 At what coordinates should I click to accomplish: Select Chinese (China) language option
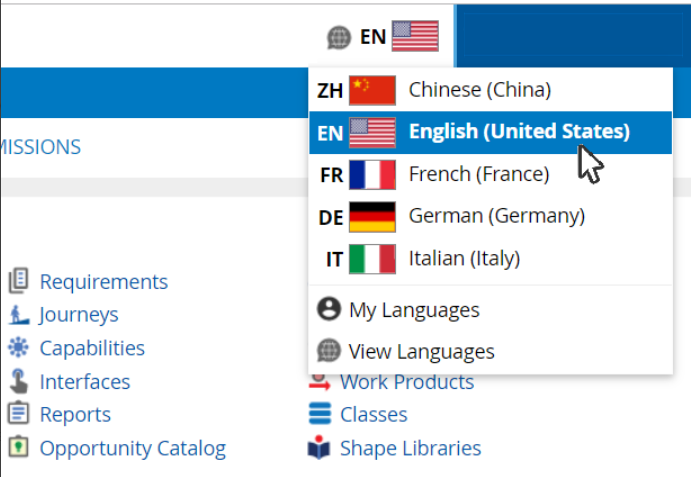tap(479, 90)
